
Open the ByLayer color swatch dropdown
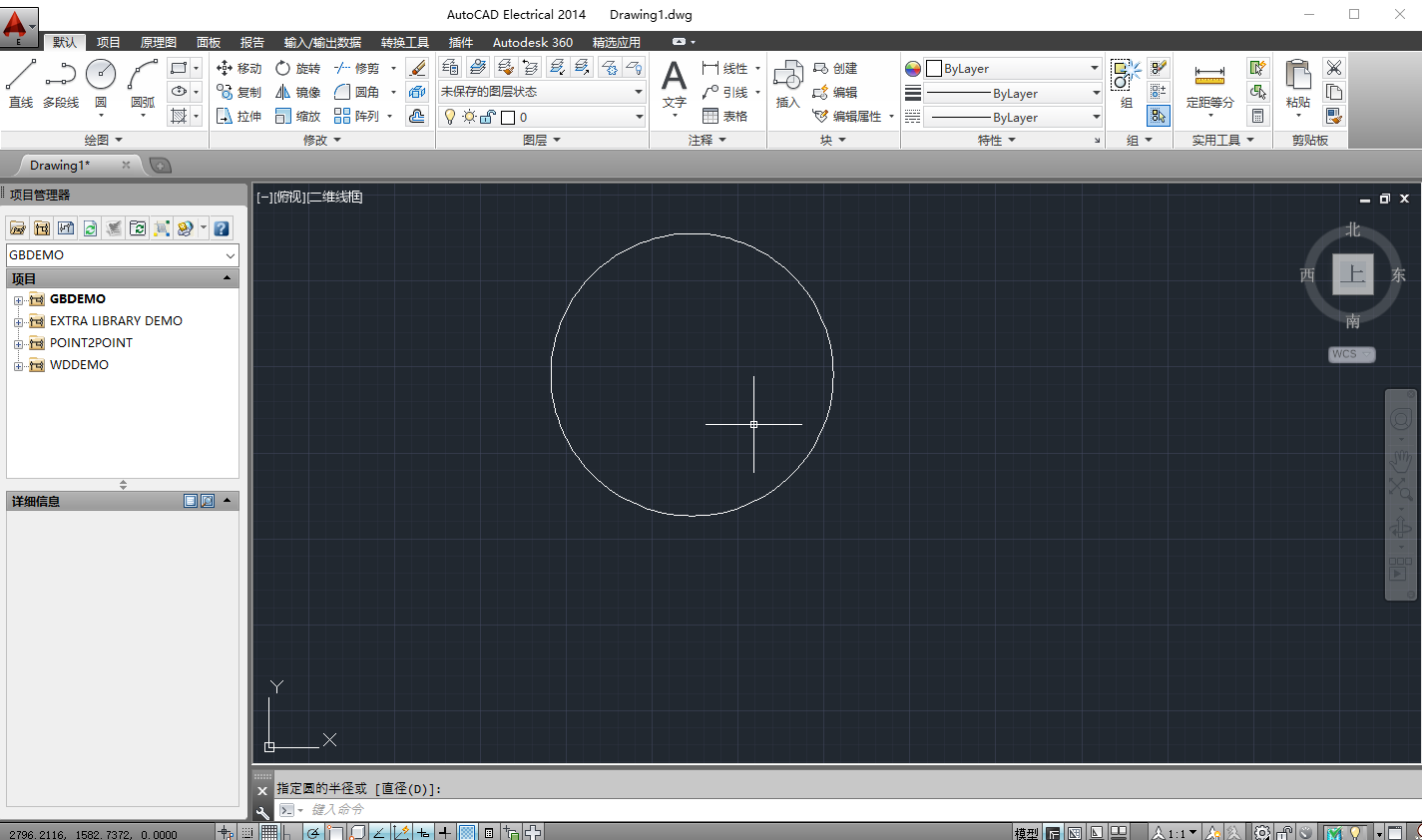(x=1092, y=68)
